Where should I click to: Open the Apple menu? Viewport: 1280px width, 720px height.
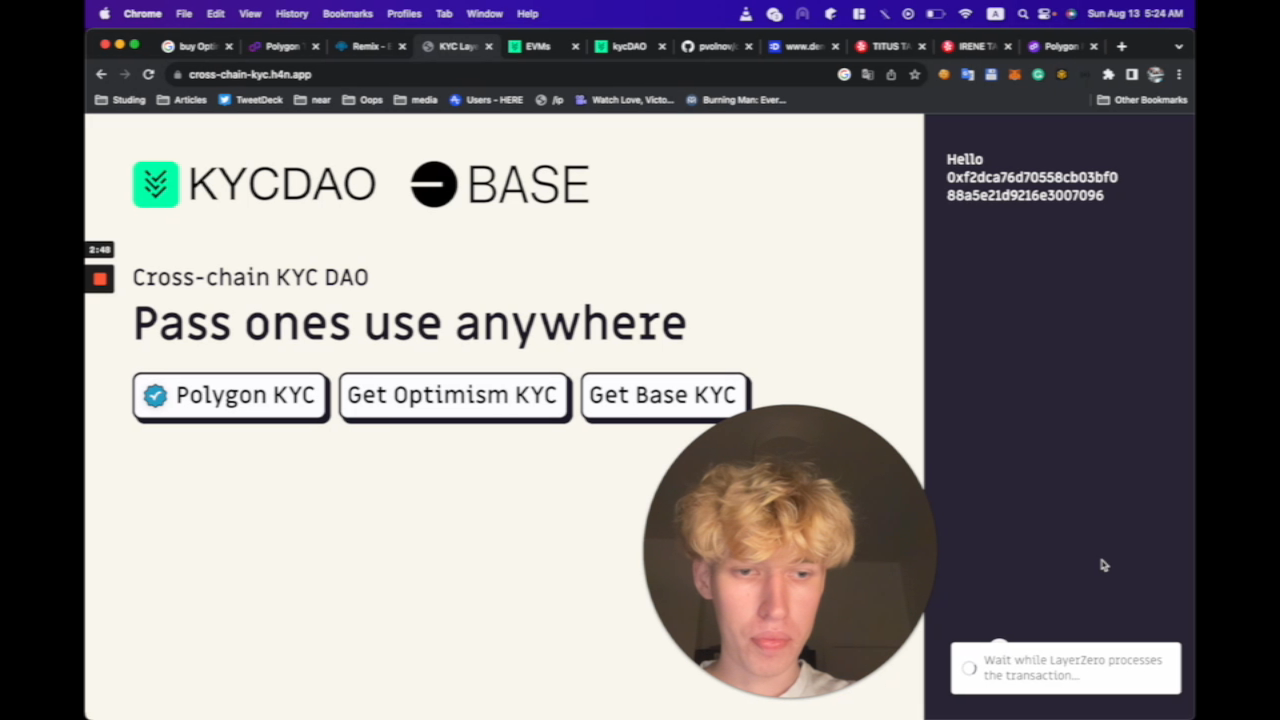104,14
